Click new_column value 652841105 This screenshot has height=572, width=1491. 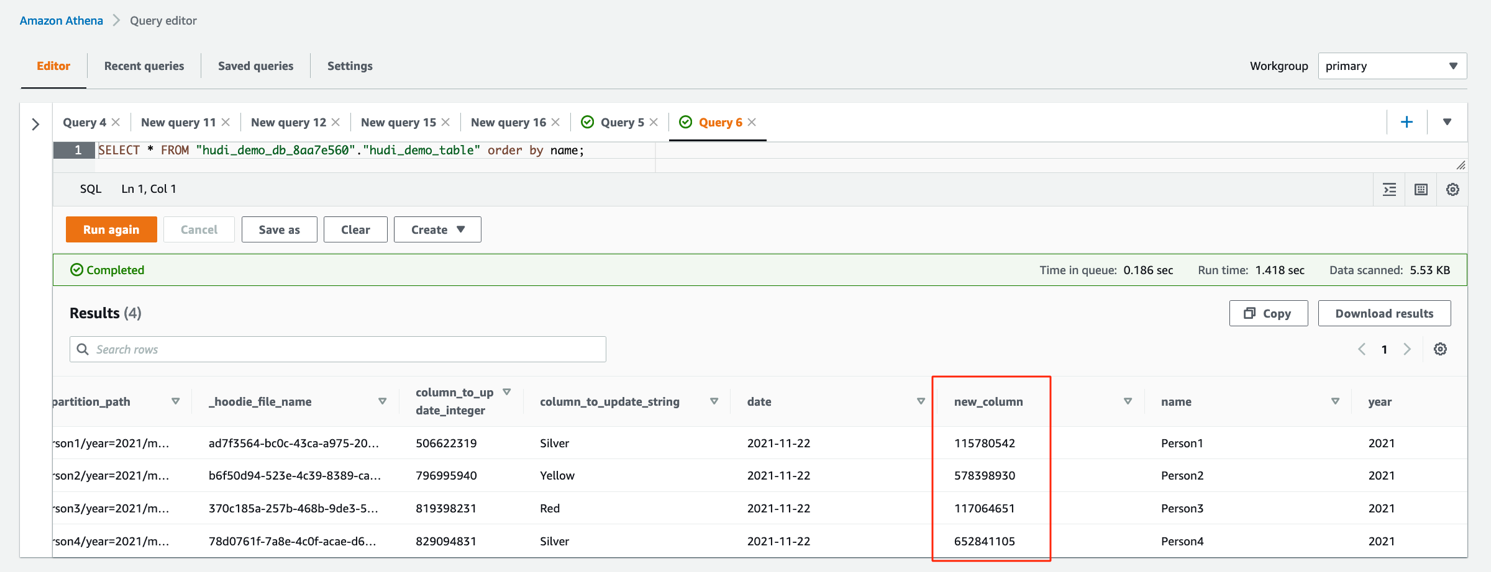[x=984, y=541]
